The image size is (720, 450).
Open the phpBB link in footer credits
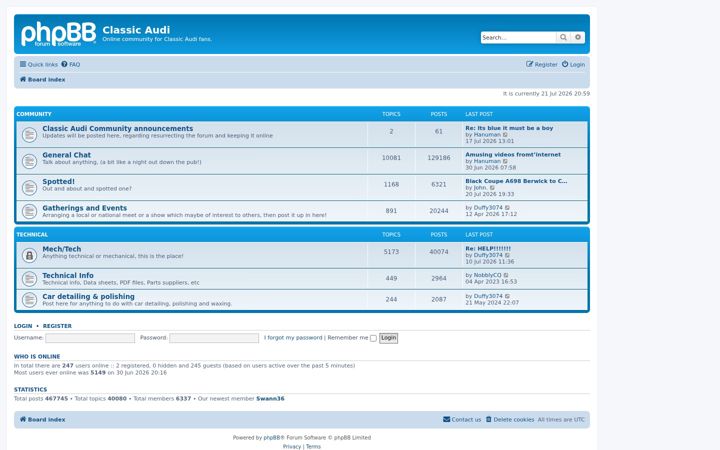(x=271, y=438)
